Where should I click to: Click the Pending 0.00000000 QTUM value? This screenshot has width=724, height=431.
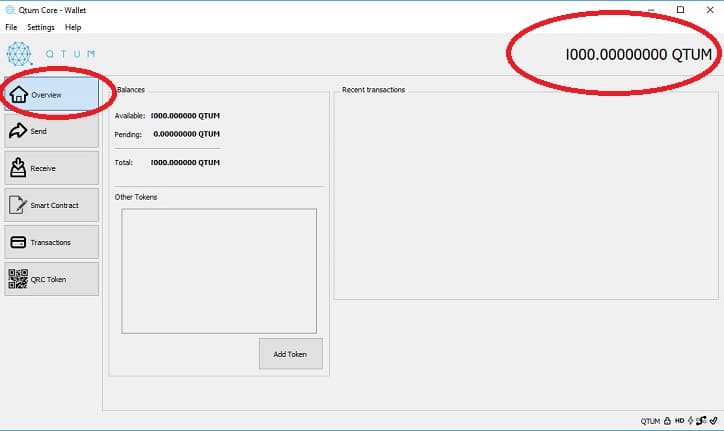(x=187, y=134)
